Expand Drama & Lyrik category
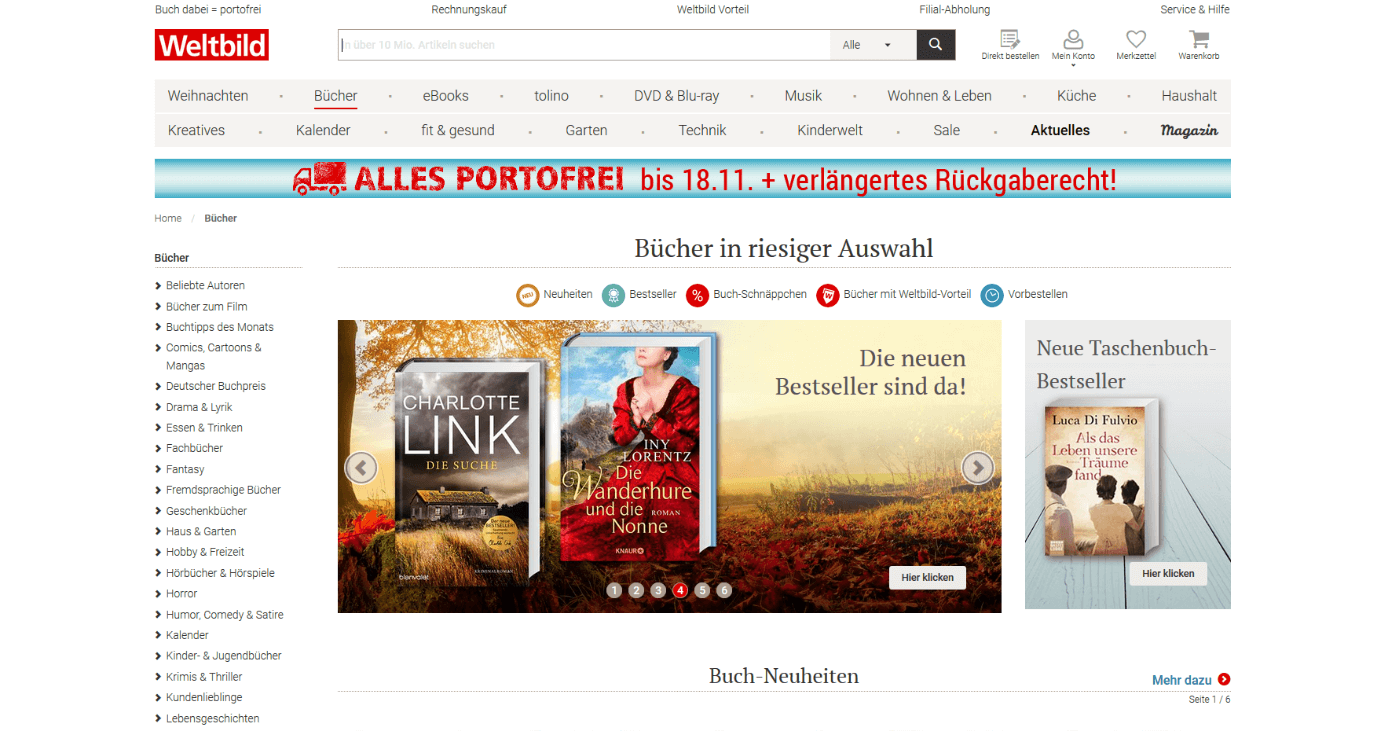 tap(158, 407)
